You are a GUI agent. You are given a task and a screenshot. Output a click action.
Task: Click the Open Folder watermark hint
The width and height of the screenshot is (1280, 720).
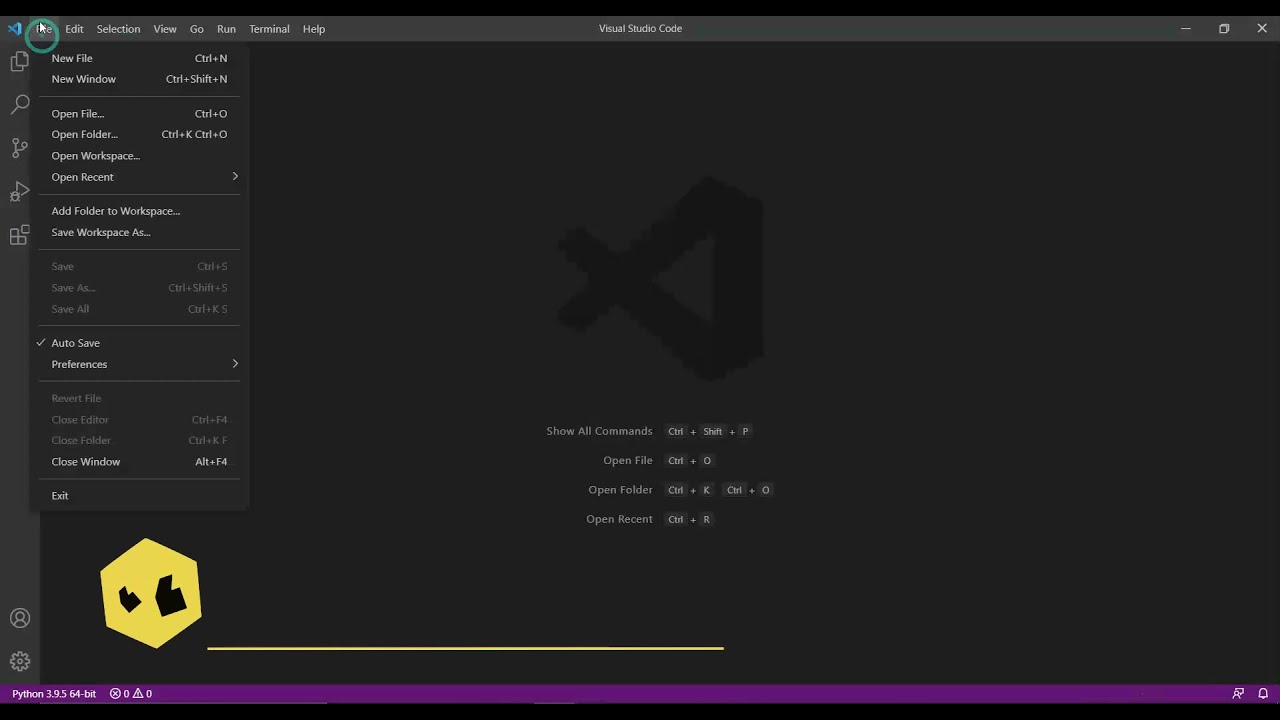point(620,490)
